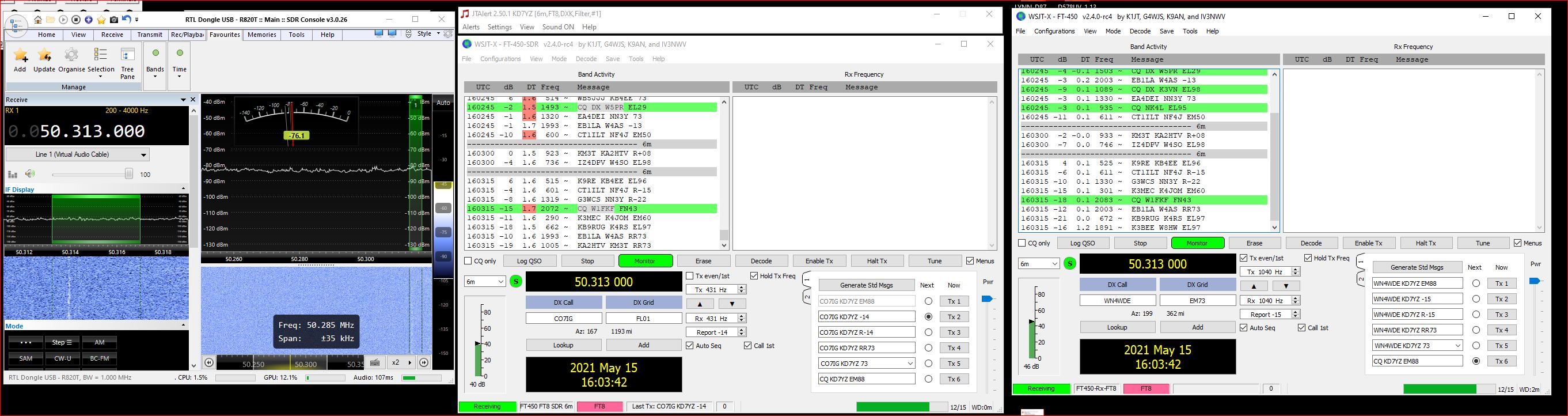Click the camera screenshot icon in SDR Console
The width and height of the screenshot is (1568, 416).
click(114, 20)
